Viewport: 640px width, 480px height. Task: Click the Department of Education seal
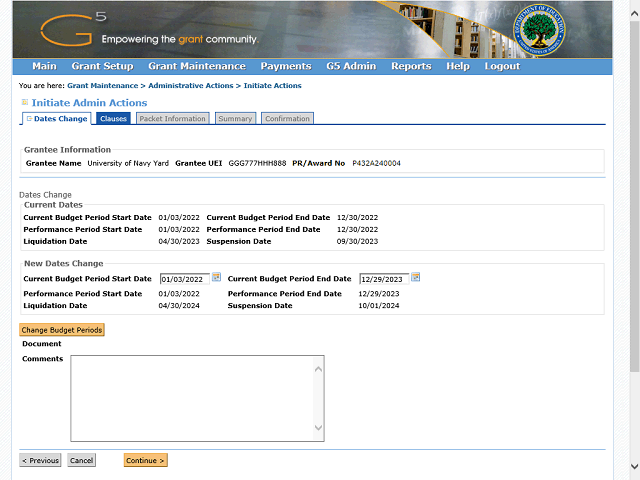coord(539,30)
